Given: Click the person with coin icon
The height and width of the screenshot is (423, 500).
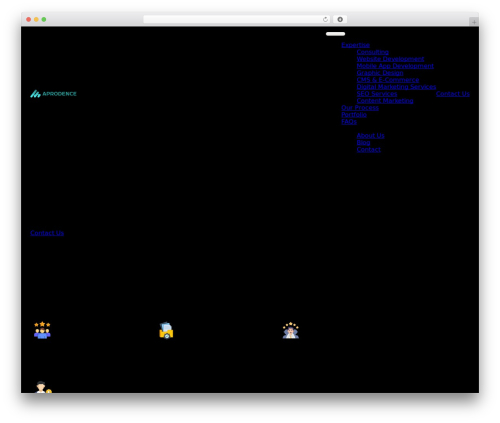Looking at the screenshot, I should coord(43,387).
